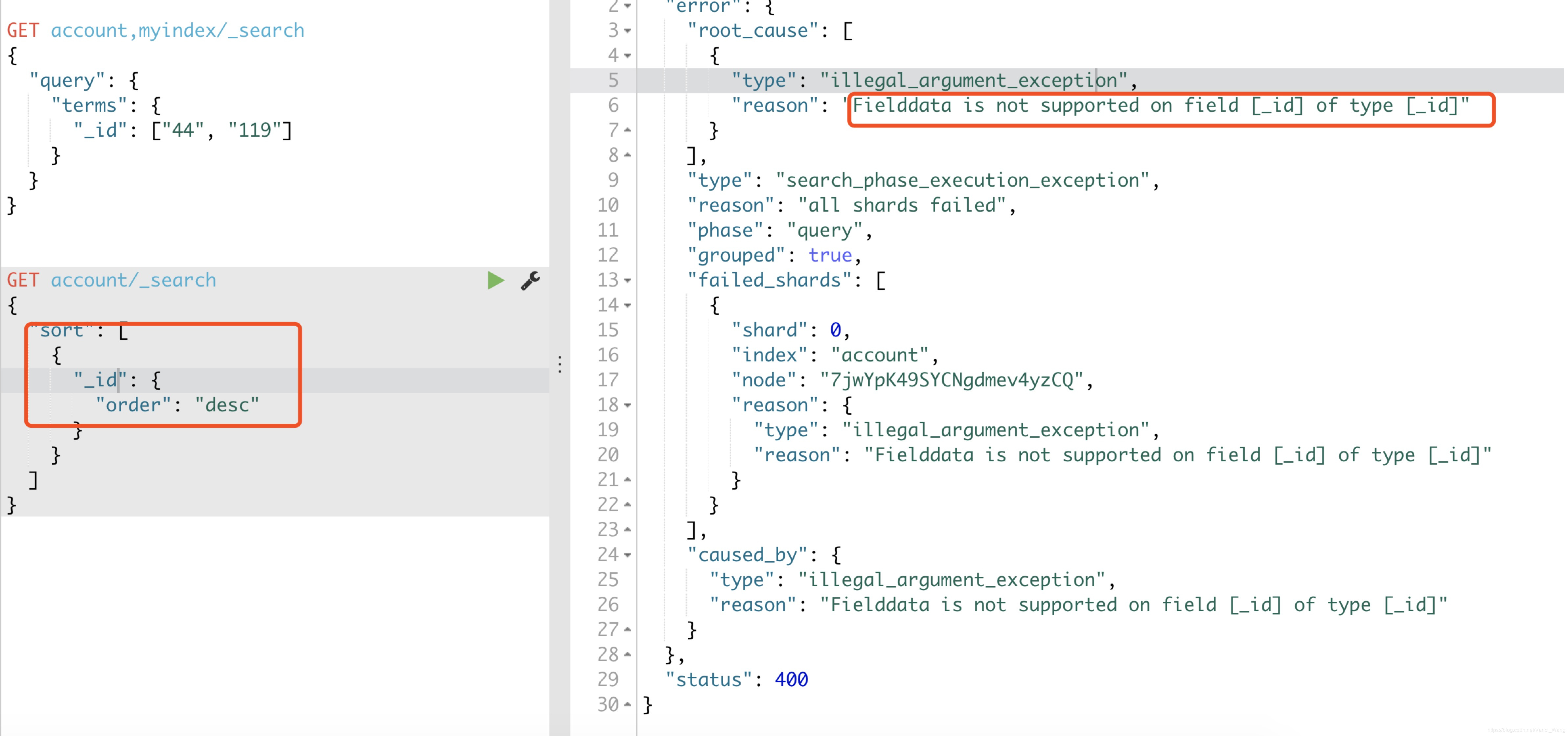This screenshot has height=736, width=1568.
Task: Collapse failed_shards fold arrow at line 13
Action: coord(628,280)
